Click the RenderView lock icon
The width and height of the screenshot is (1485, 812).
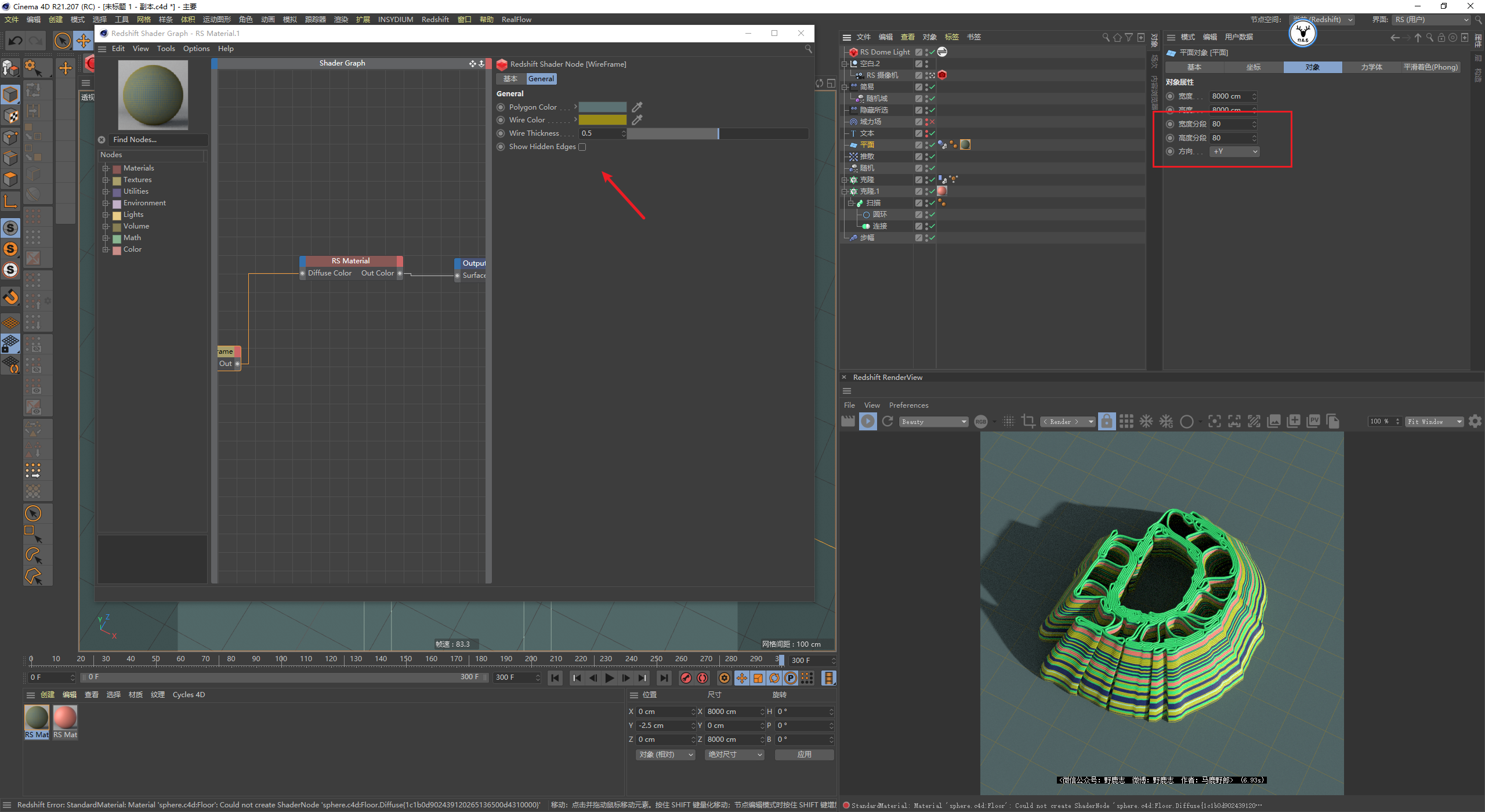pyautogui.click(x=1107, y=422)
